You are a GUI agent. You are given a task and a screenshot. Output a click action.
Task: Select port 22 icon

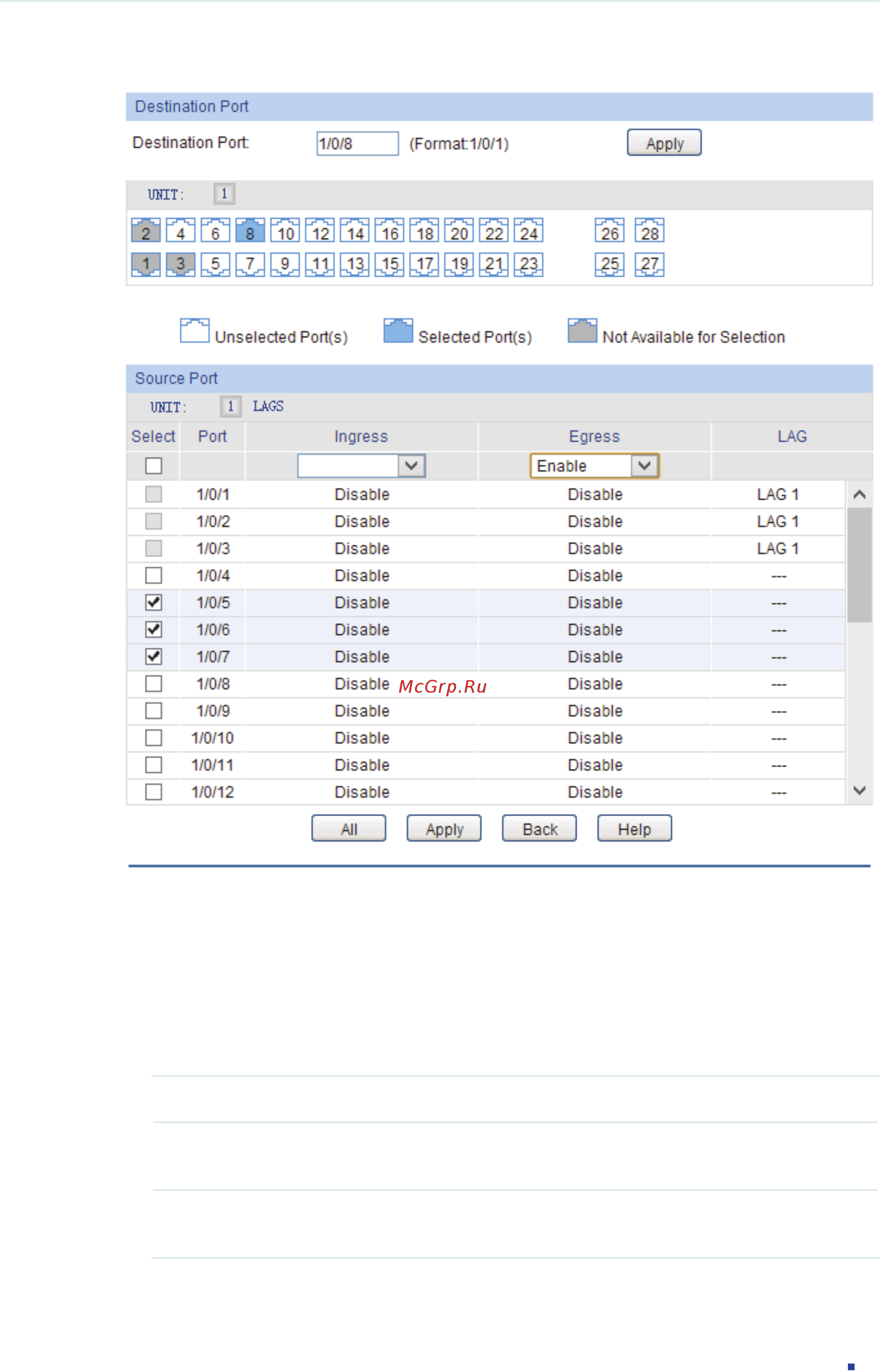[494, 231]
